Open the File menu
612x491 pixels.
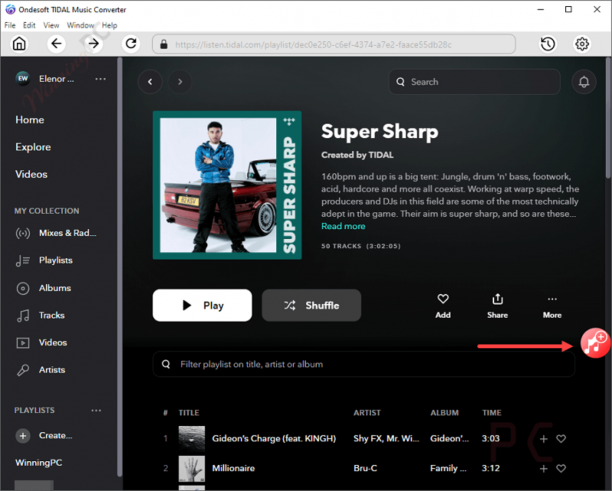point(10,25)
